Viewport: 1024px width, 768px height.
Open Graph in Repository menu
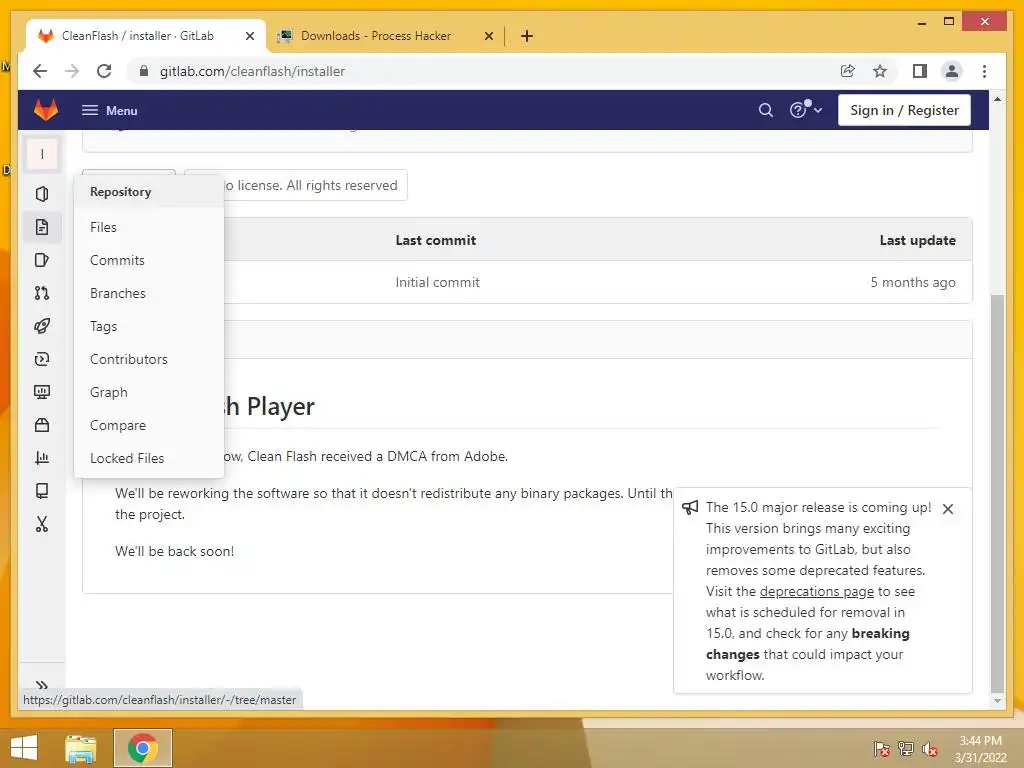tap(108, 392)
